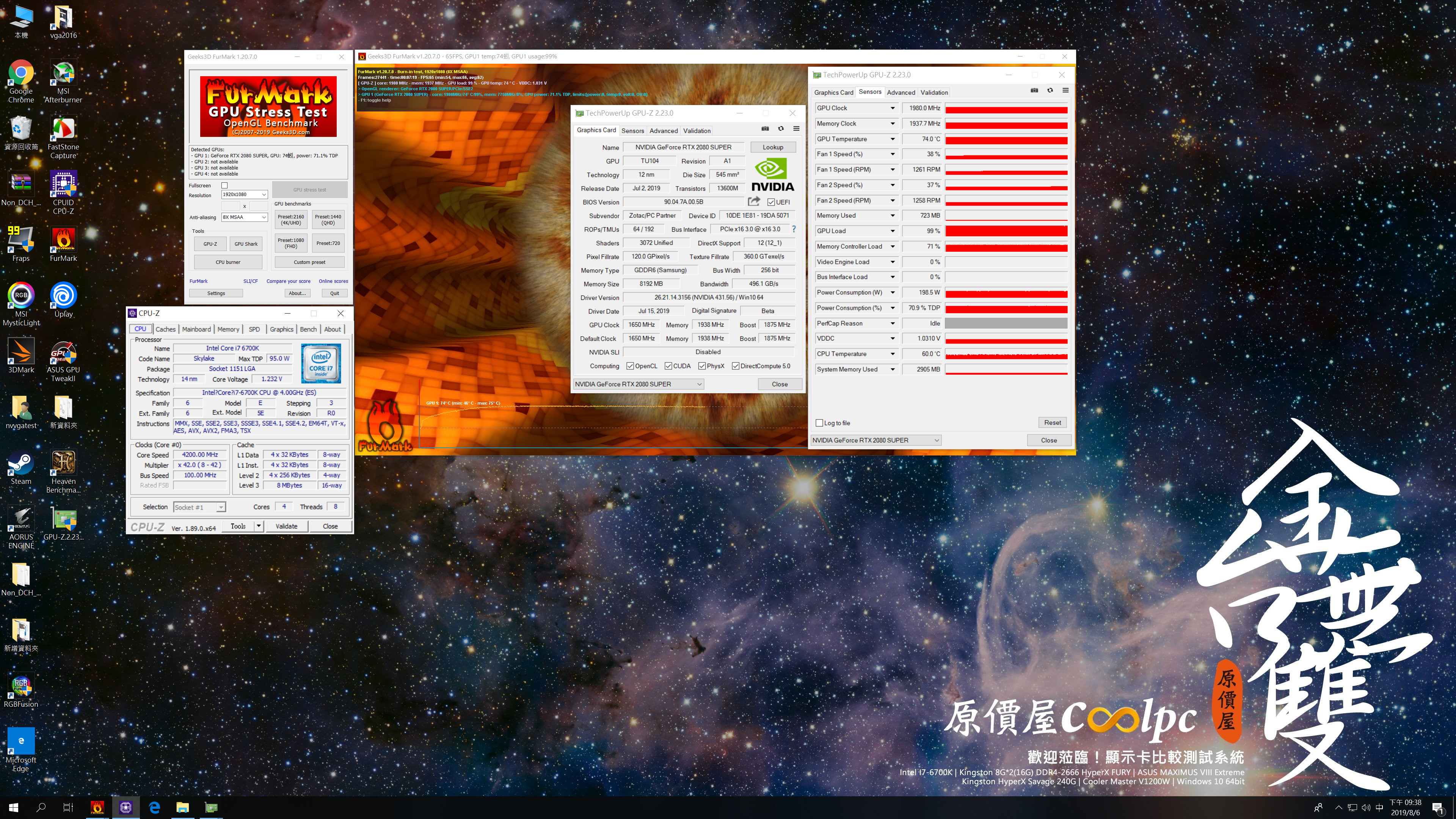Open Heaven Benchmark desktop icon

click(63, 472)
